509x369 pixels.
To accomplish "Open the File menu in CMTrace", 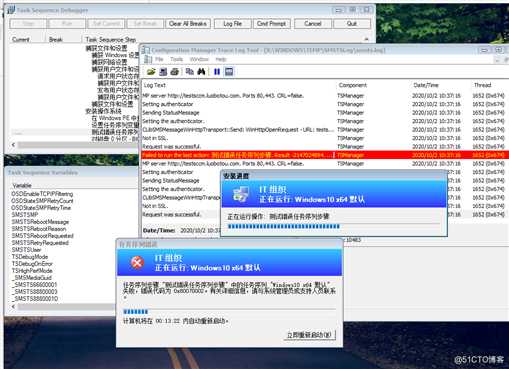I will click(x=159, y=59).
